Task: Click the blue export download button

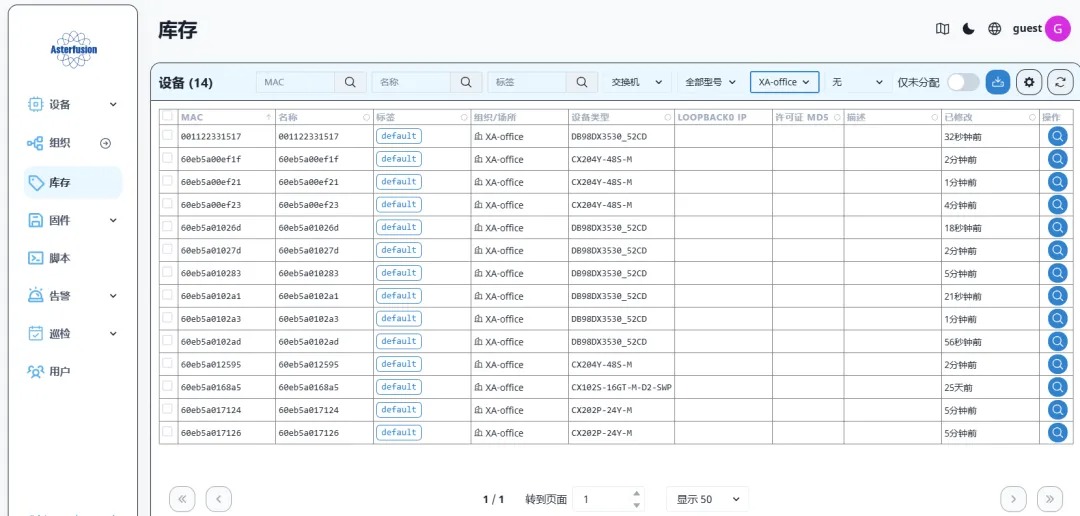Action: click(x=998, y=82)
